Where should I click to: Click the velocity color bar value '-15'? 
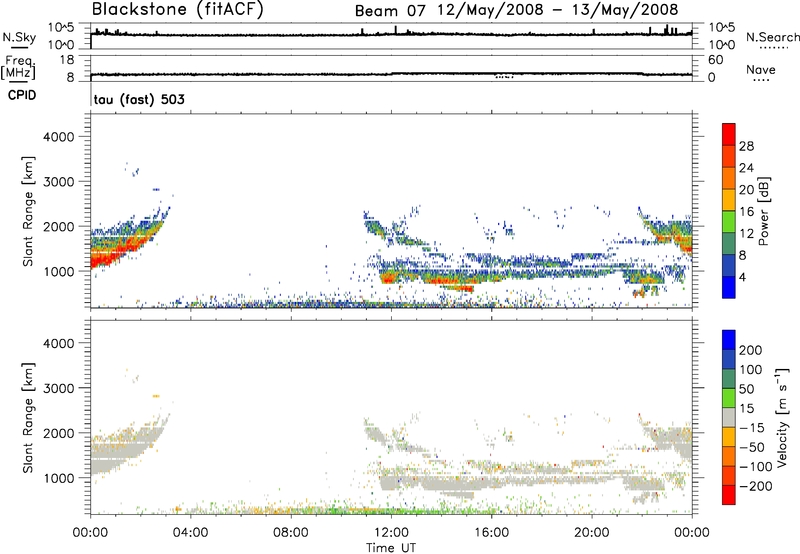pyautogui.click(x=752, y=428)
